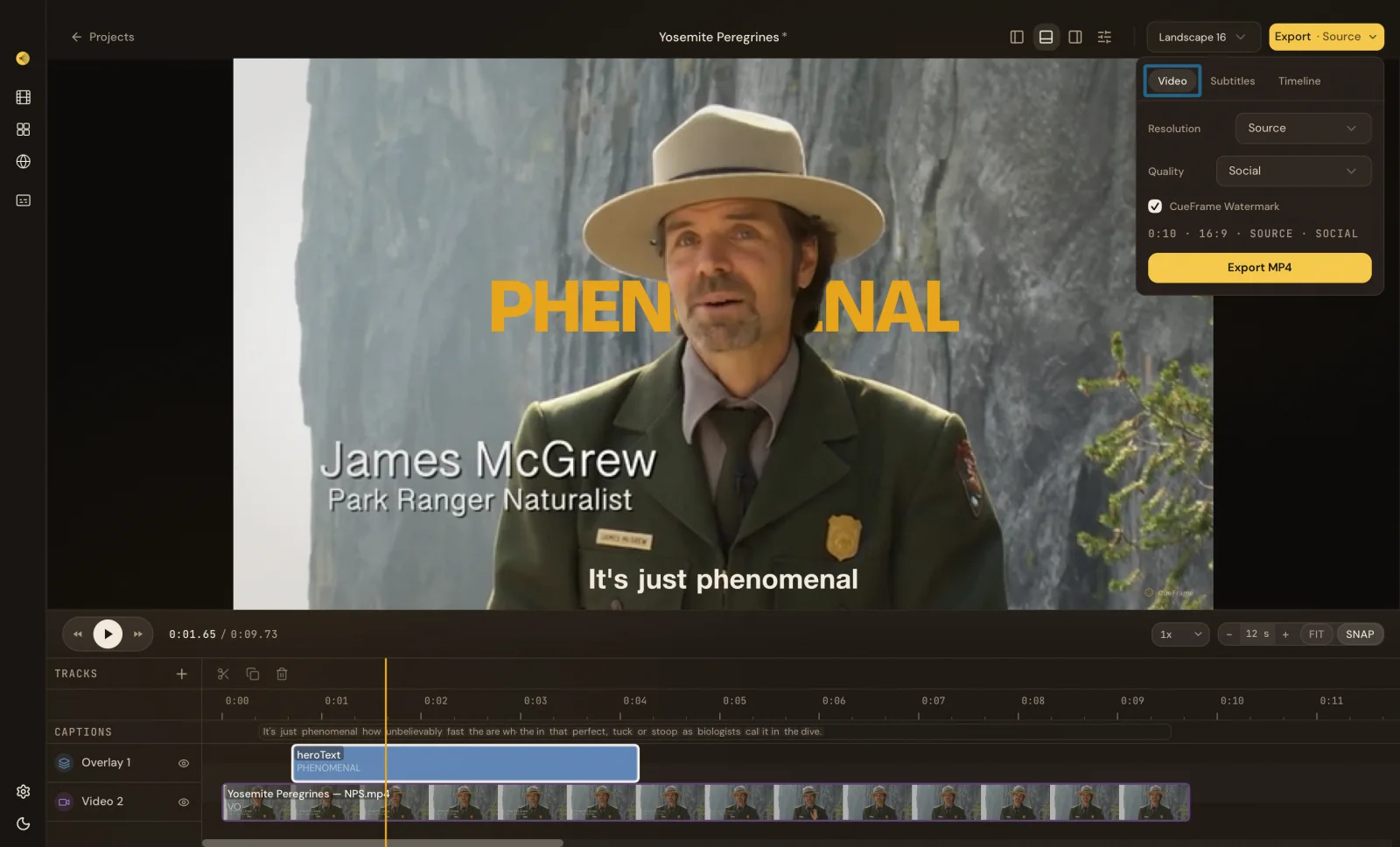Image resolution: width=1400 pixels, height=847 pixels.
Task: Add a new track with plus icon
Action: (182, 674)
